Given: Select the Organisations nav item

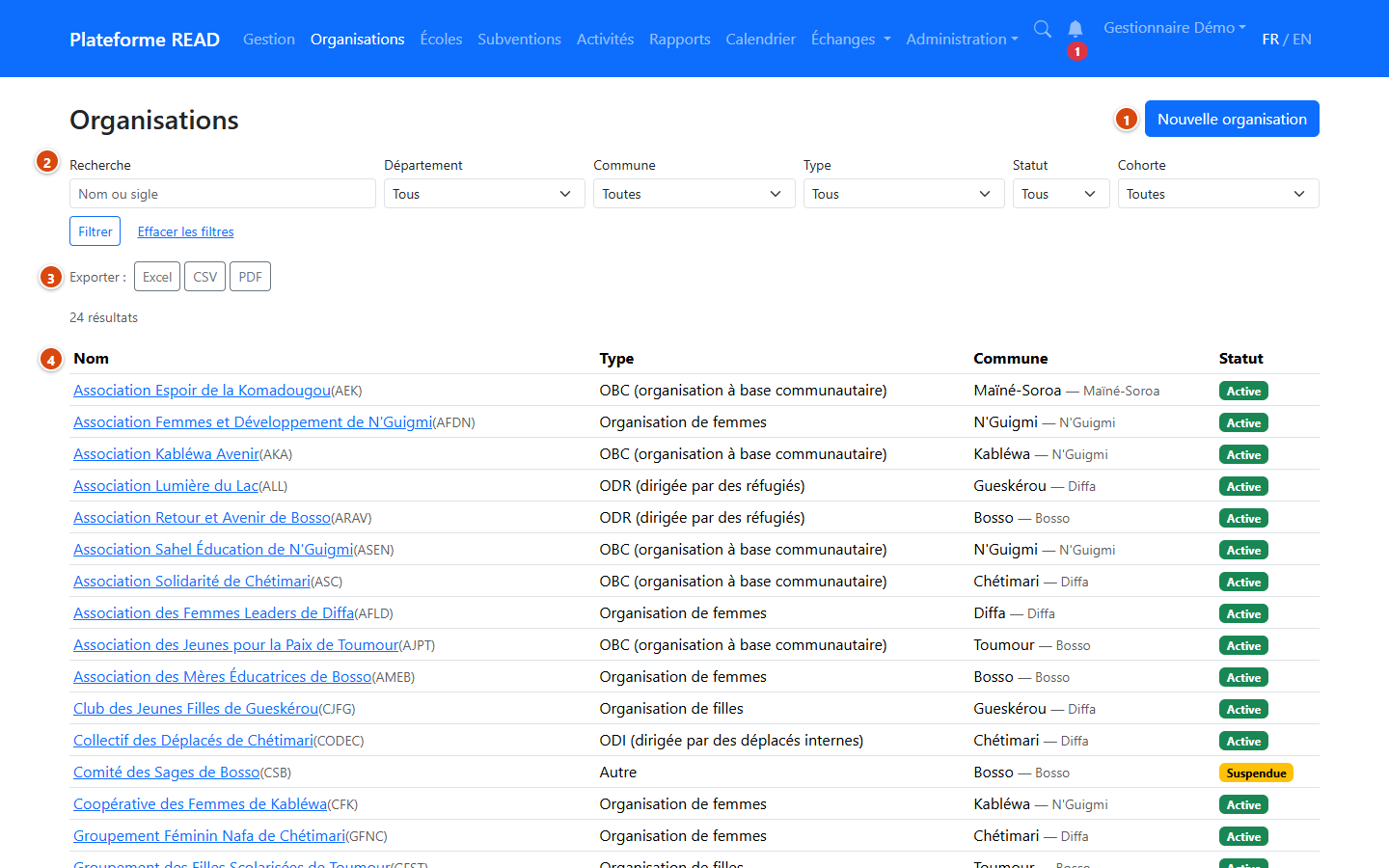Looking at the screenshot, I should pos(358,39).
